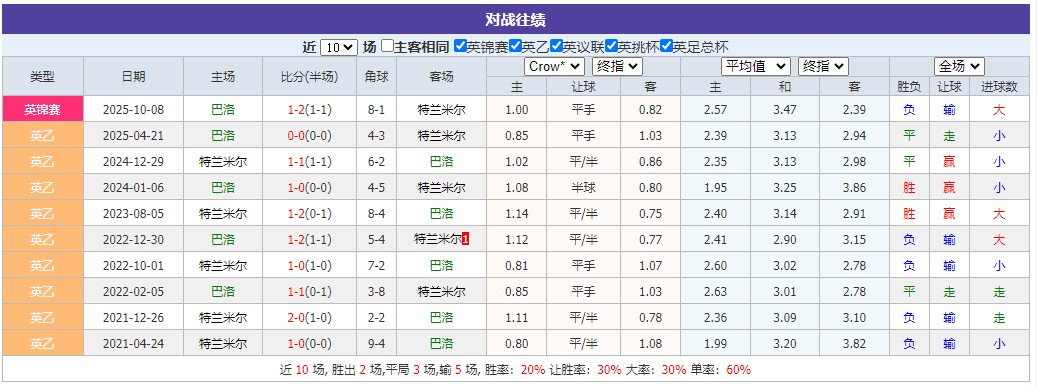1037x386 pixels.
Task: Click the 比分(半场) column header
Action: tap(310, 76)
